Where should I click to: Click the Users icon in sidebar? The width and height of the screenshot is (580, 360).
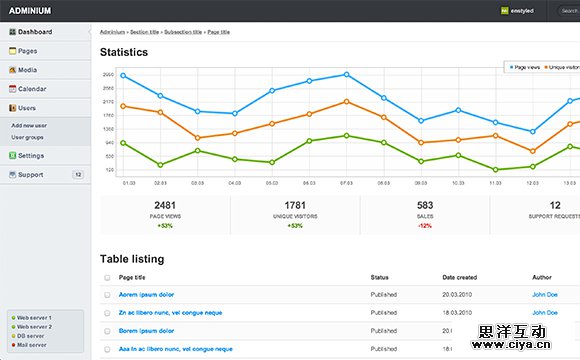13,108
